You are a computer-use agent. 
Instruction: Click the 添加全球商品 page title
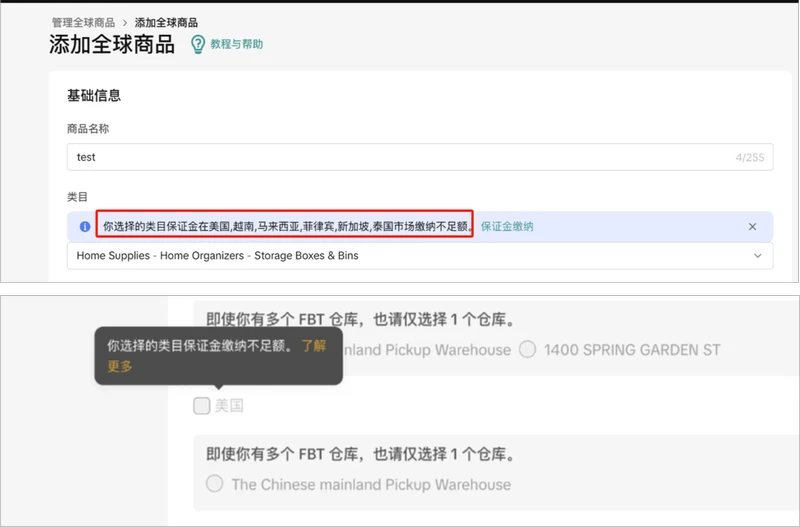pos(111,45)
